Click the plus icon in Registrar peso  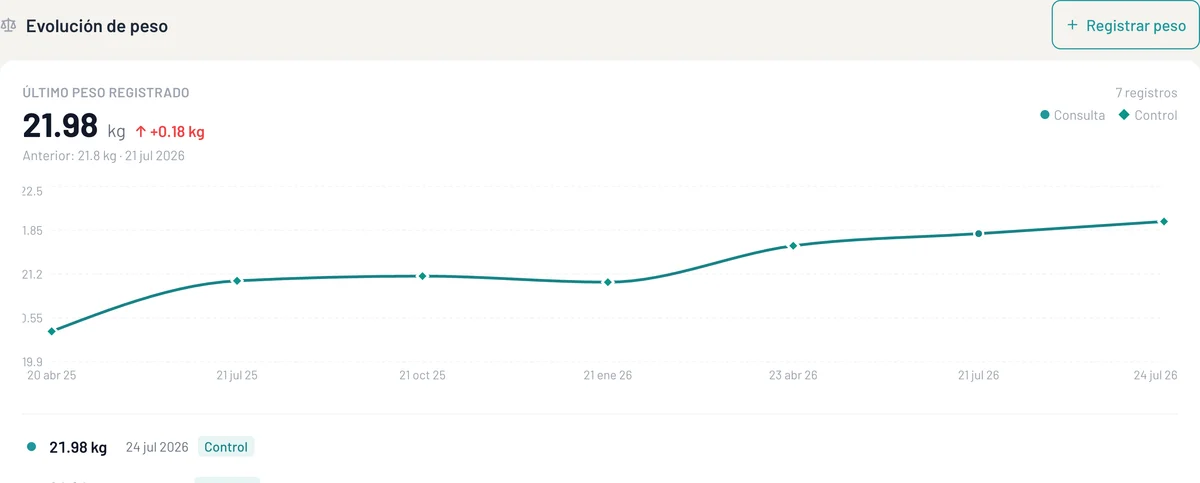click(1073, 26)
